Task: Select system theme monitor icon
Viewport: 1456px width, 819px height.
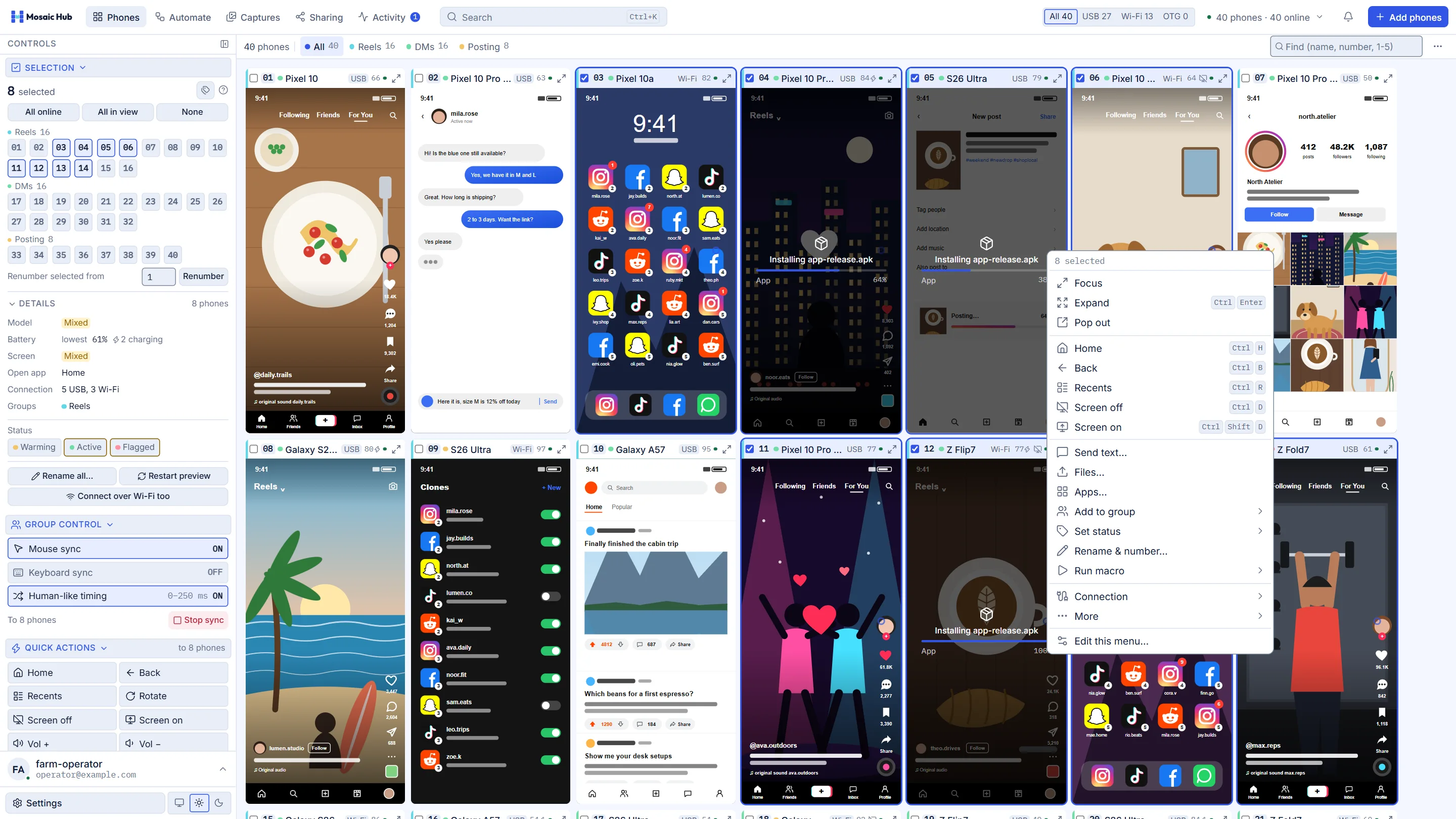Action: (179, 803)
